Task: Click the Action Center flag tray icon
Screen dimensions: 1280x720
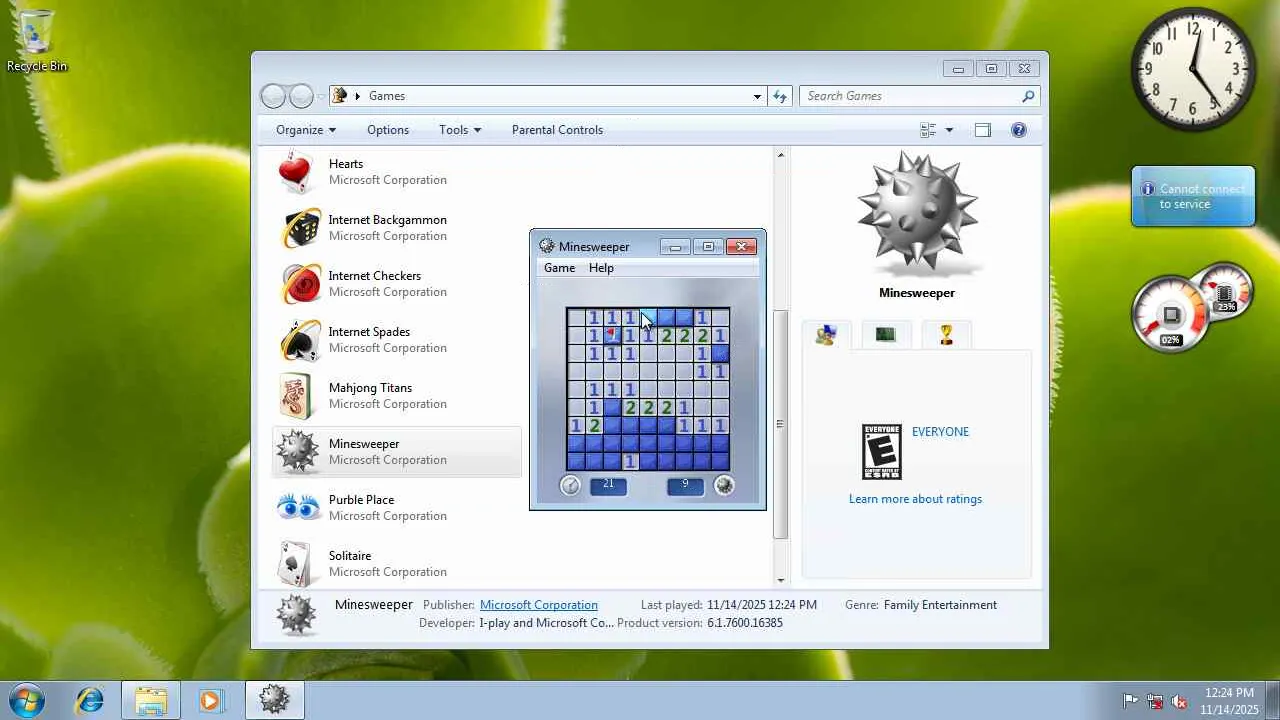Action: click(x=1131, y=701)
